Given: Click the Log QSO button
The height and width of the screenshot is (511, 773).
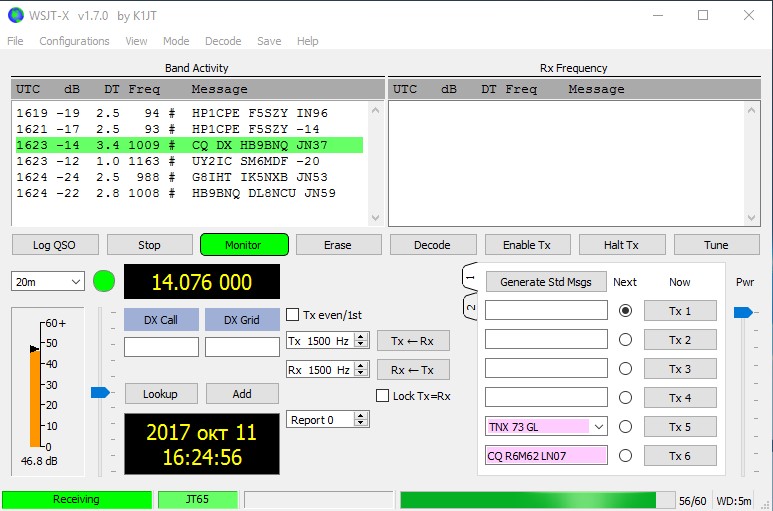Looking at the screenshot, I should pos(55,245).
